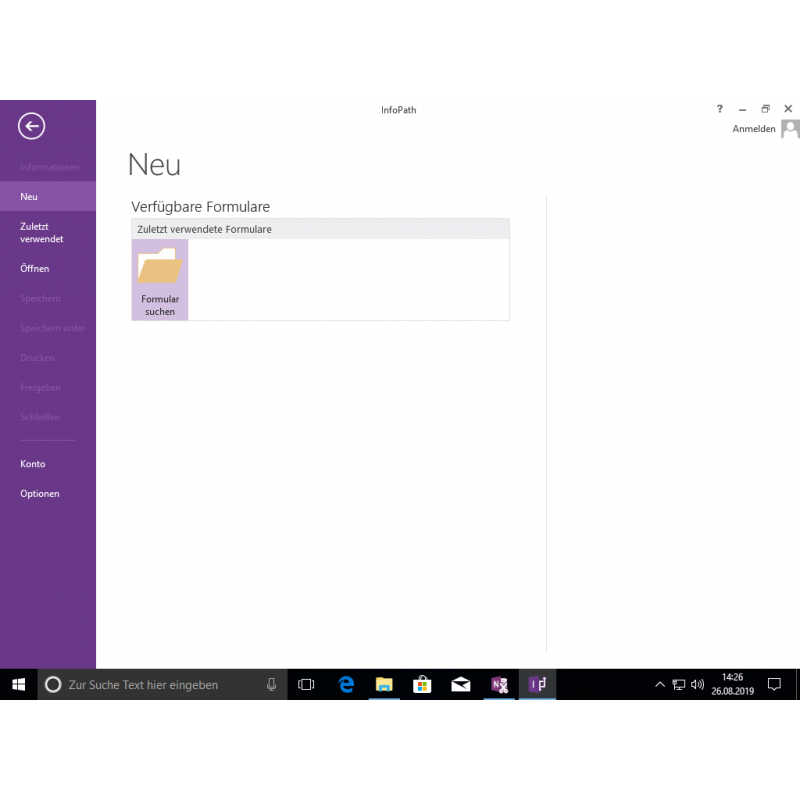The width and height of the screenshot is (800, 800).
Task: Open Microsoft Store from the taskbar
Action: click(x=422, y=685)
